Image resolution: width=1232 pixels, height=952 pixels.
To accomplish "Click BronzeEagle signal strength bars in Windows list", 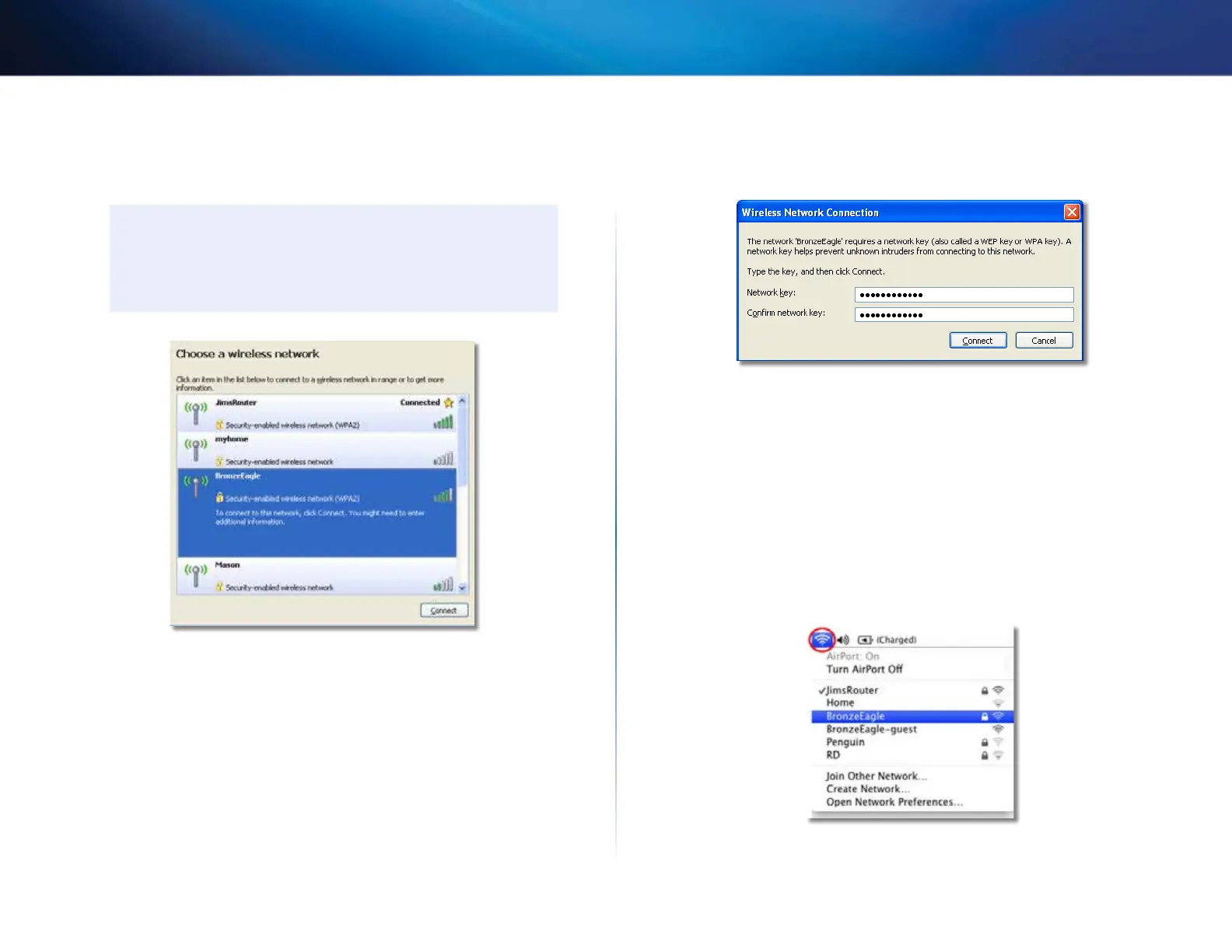I will point(443,495).
